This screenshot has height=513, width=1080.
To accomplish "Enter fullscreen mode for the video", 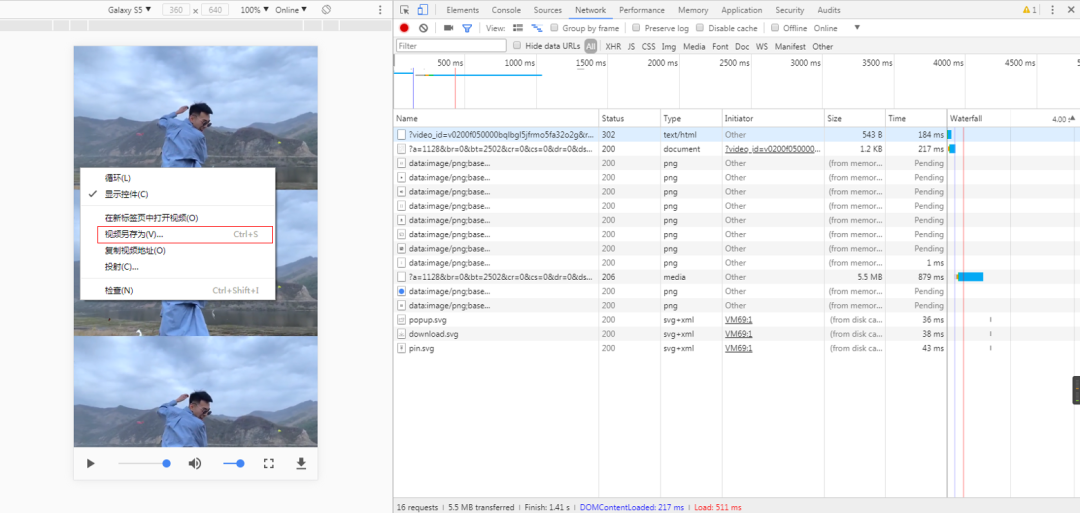I will click(269, 463).
